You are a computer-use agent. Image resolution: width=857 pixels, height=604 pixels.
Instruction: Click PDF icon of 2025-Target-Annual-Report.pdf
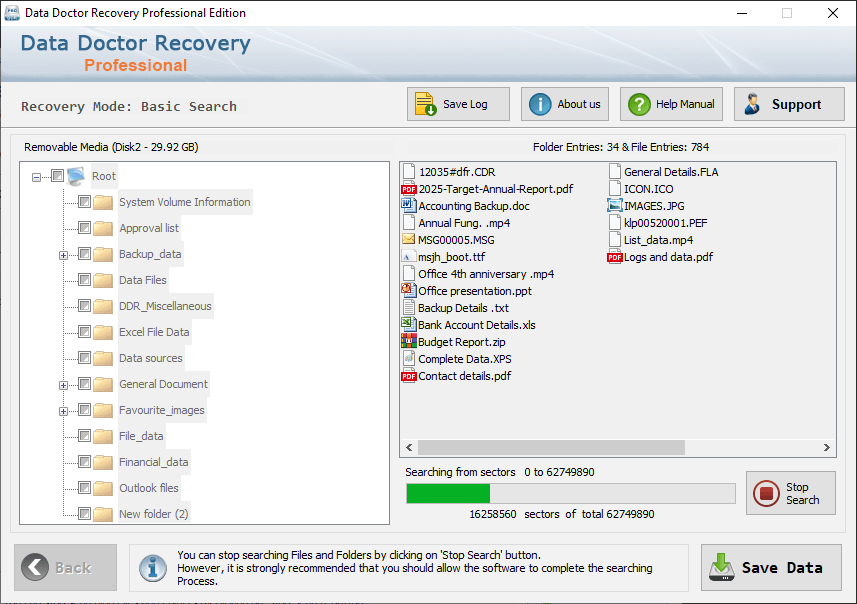click(x=408, y=189)
